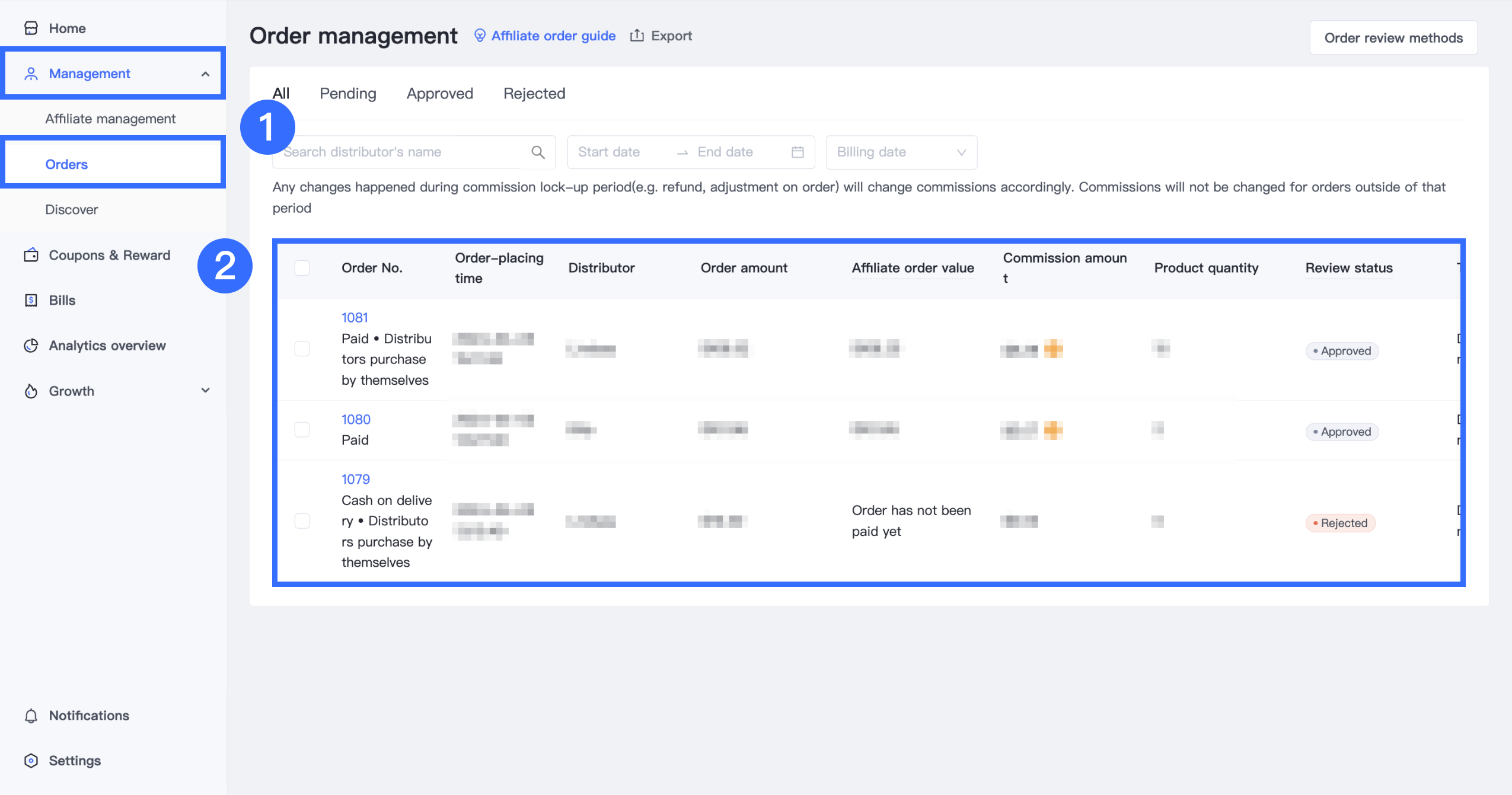Screen dimensions: 1512x795
Task: Click the Analytics overview pie chart icon
Action: point(31,346)
